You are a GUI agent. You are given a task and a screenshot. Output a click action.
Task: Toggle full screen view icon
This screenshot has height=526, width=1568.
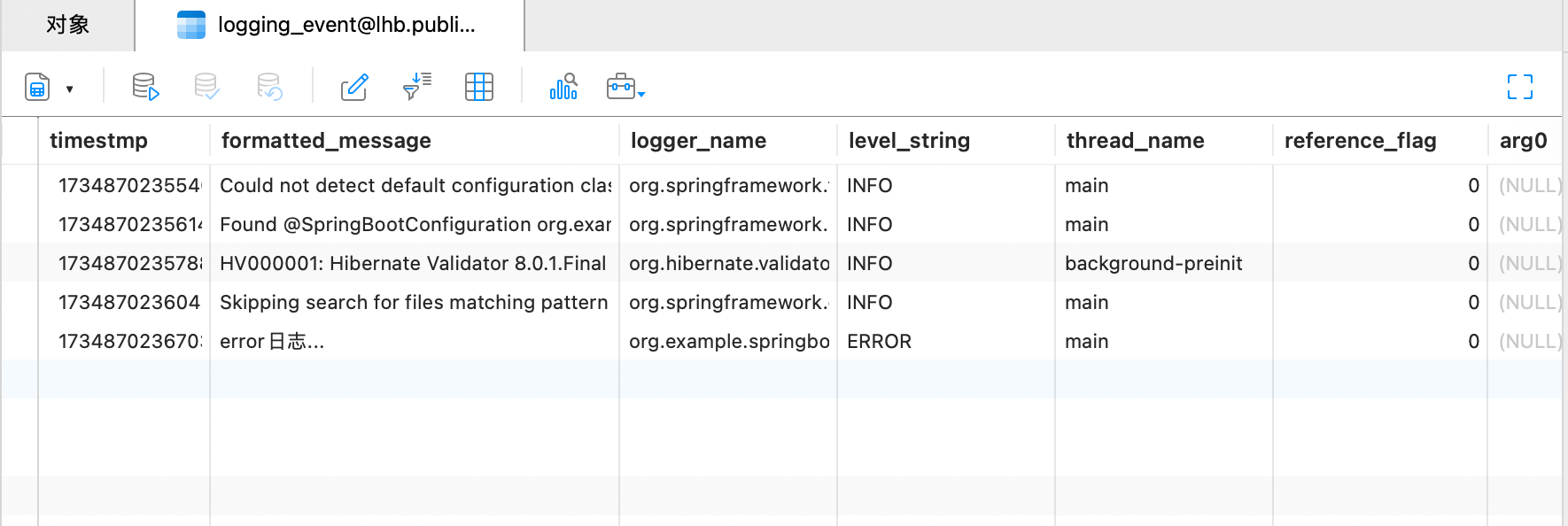click(1520, 87)
